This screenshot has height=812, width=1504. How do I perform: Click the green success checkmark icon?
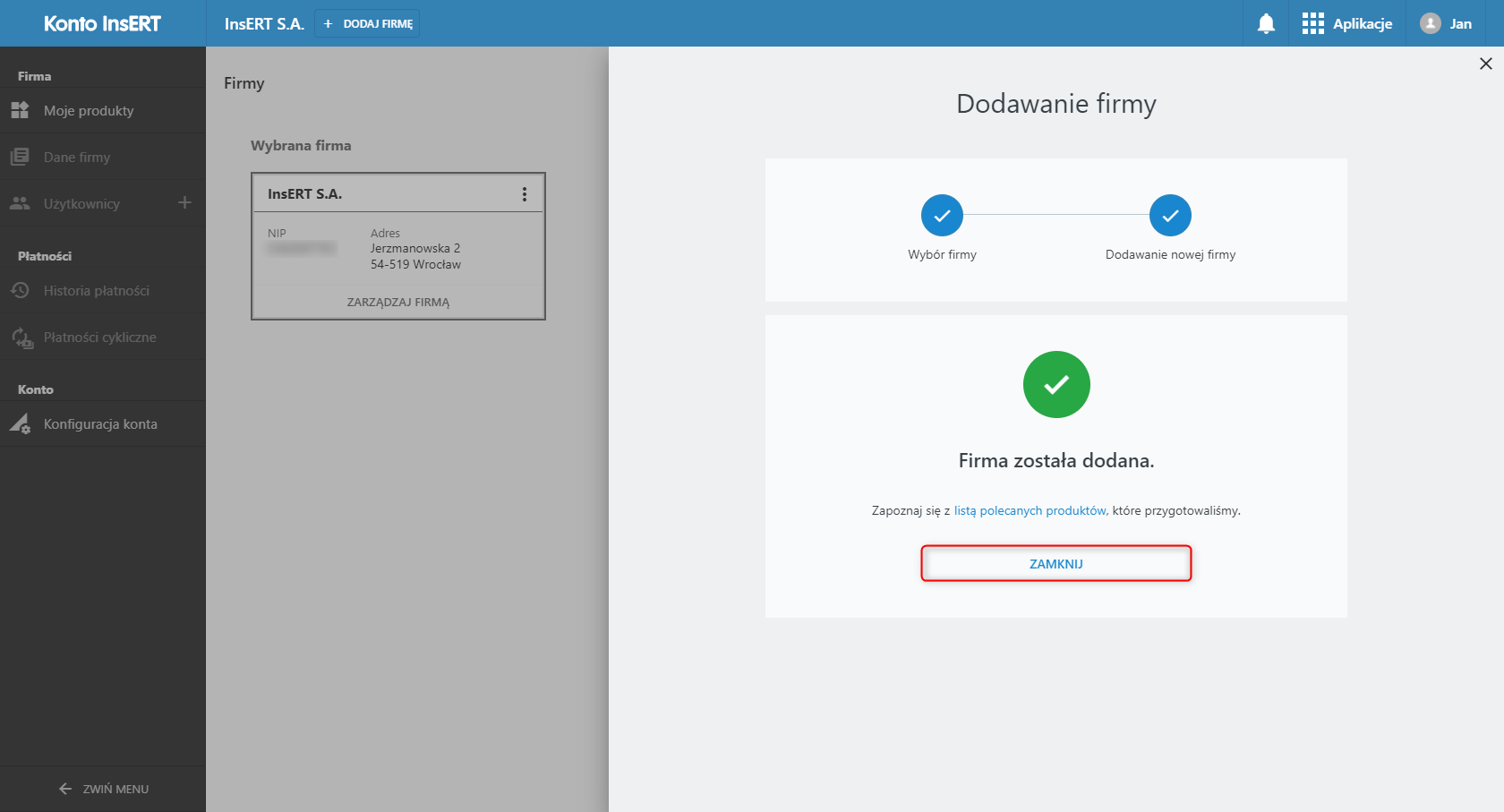click(1056, 384)
